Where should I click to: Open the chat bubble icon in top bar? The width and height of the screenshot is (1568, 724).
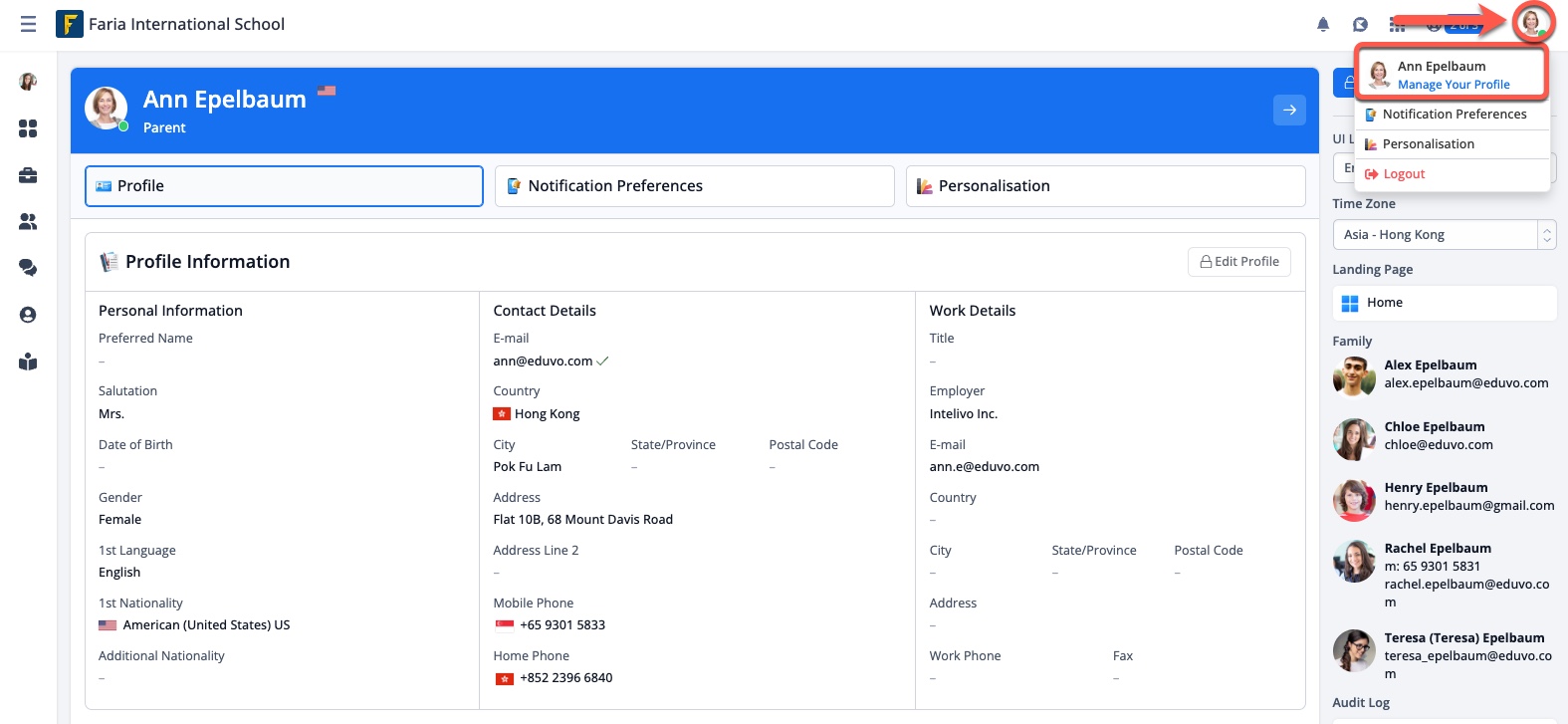point(1360,25)
